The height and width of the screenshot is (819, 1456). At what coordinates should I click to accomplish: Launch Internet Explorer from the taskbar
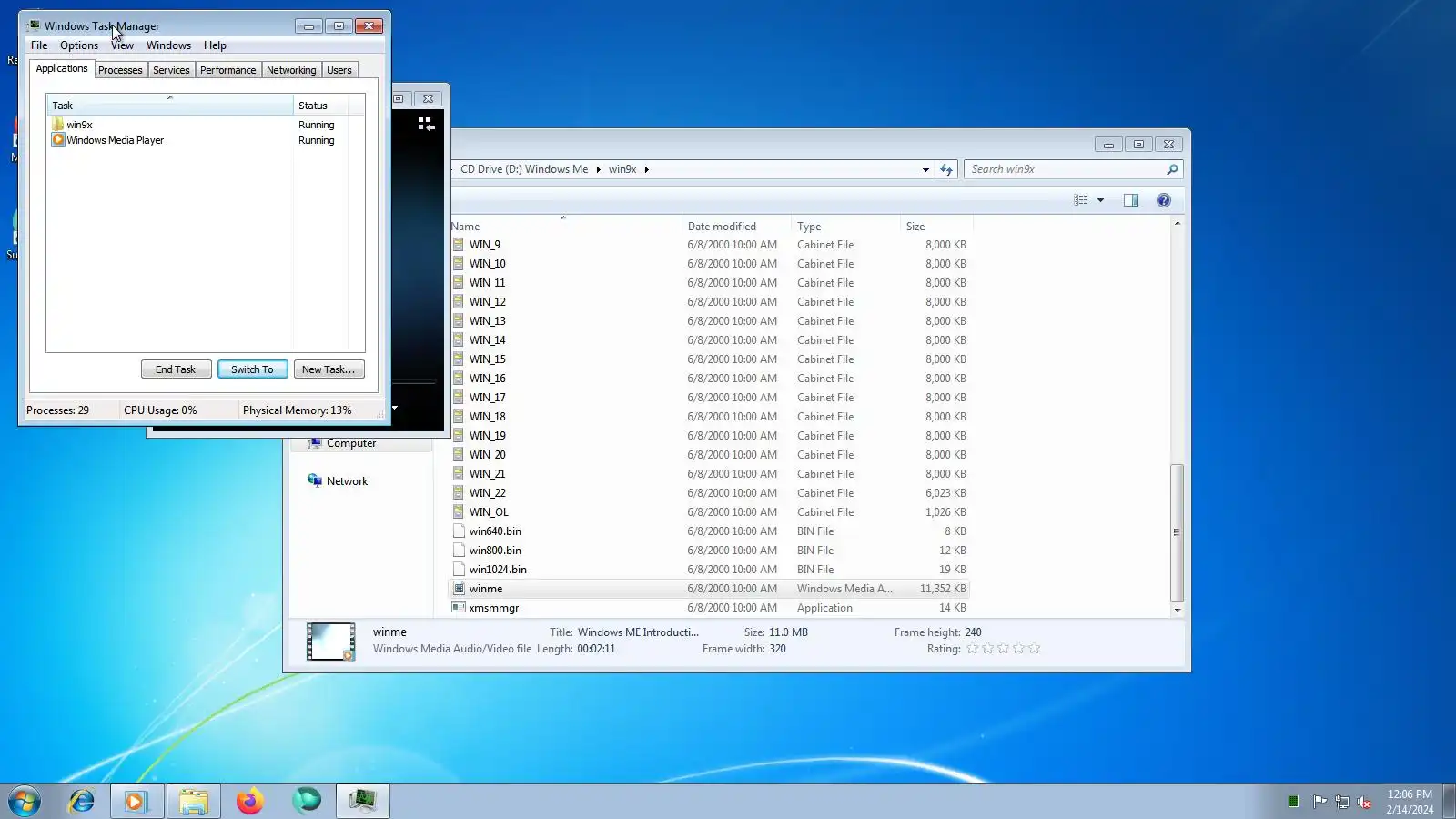(82, 801)
